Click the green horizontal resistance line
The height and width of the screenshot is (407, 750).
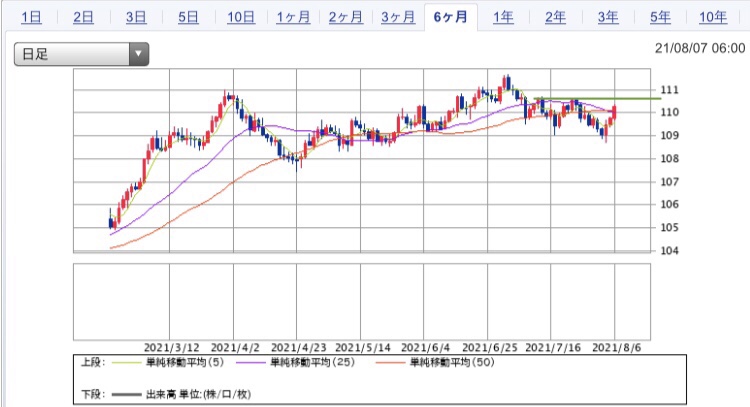597,99
